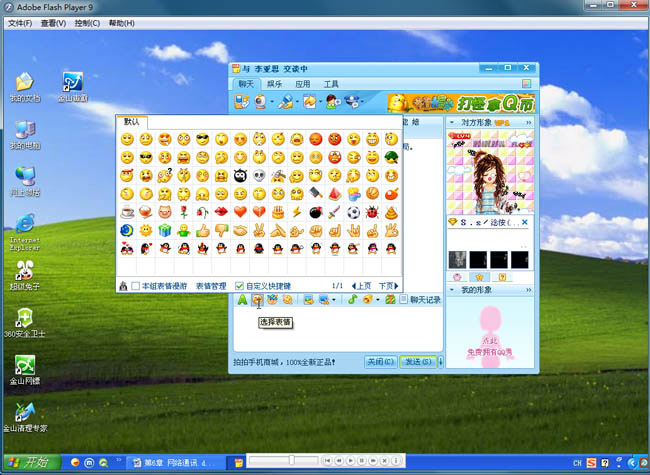Open the send picture icon in chat toolbar
The height and width of the screenshot is (475, 650).
(308, 300)
